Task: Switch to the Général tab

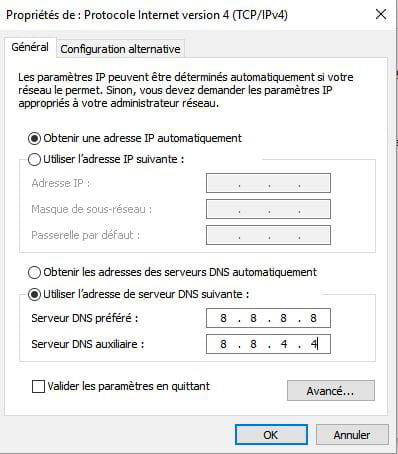Action: pyautogui.click(x=30, y=47)
